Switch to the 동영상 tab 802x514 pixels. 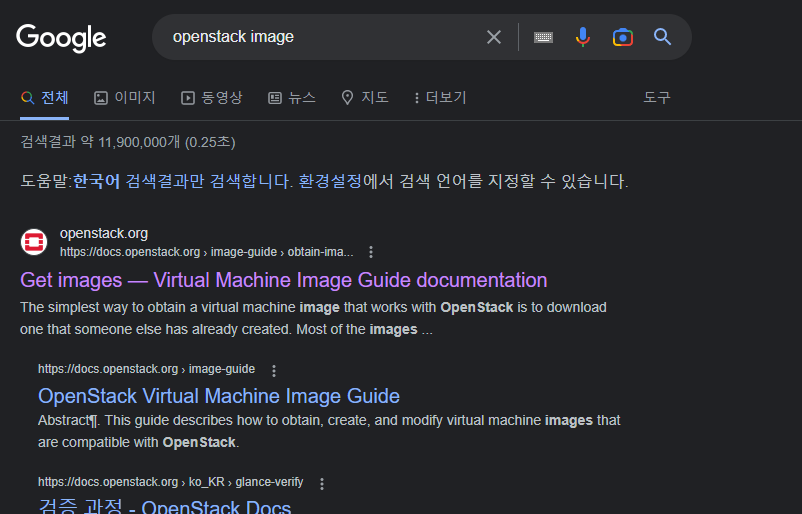[x=212, y=97]
